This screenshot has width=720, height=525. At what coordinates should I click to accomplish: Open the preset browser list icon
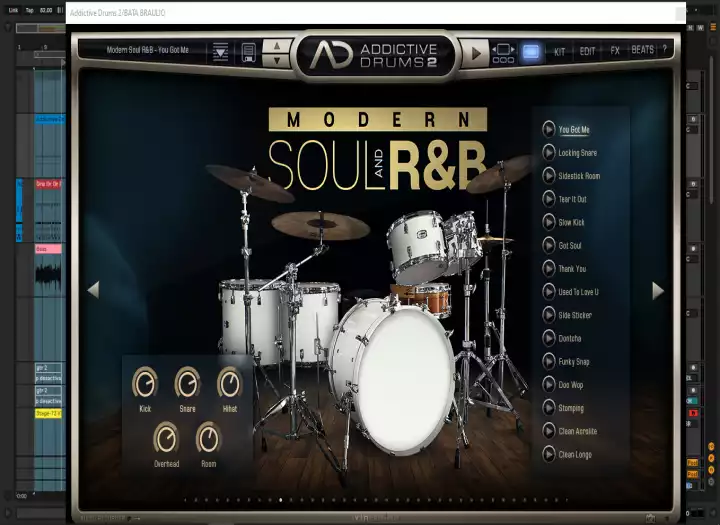pos(220,52)
